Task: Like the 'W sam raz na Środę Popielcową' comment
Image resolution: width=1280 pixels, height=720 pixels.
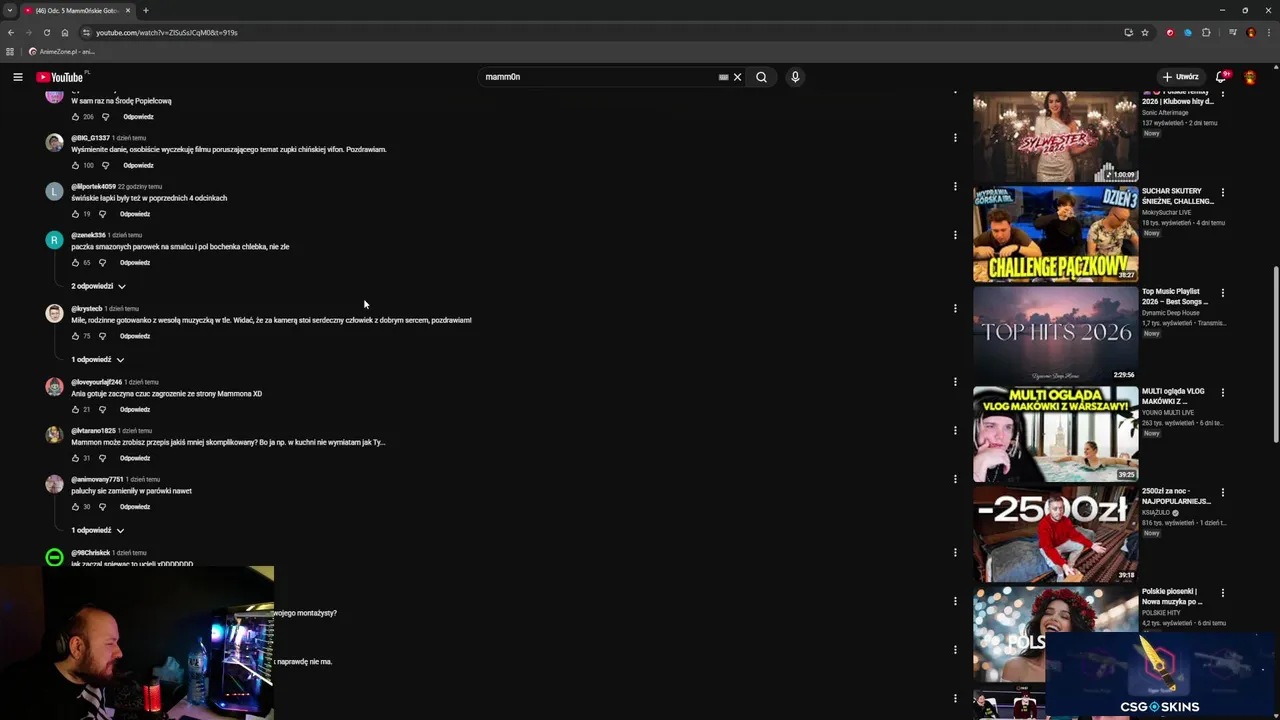Action: point(75,117)
